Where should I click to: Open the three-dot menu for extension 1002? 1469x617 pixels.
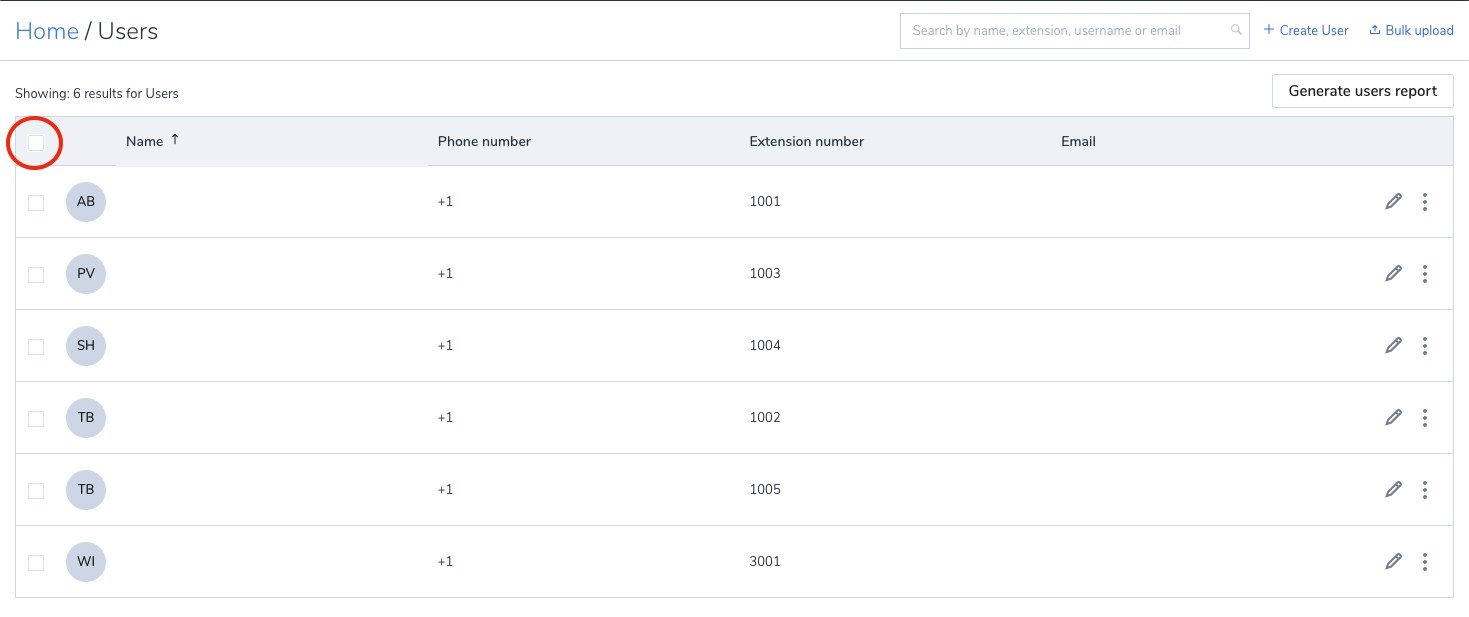coord(1424,418)
